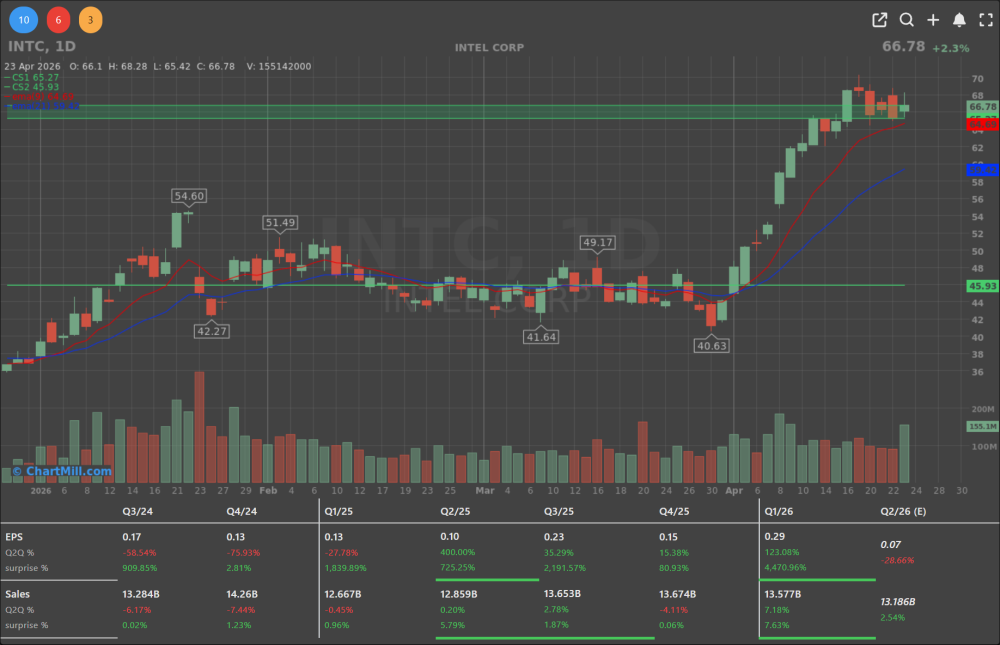Click the Sales row label
1000x645 pixels.
pos(17,595)
